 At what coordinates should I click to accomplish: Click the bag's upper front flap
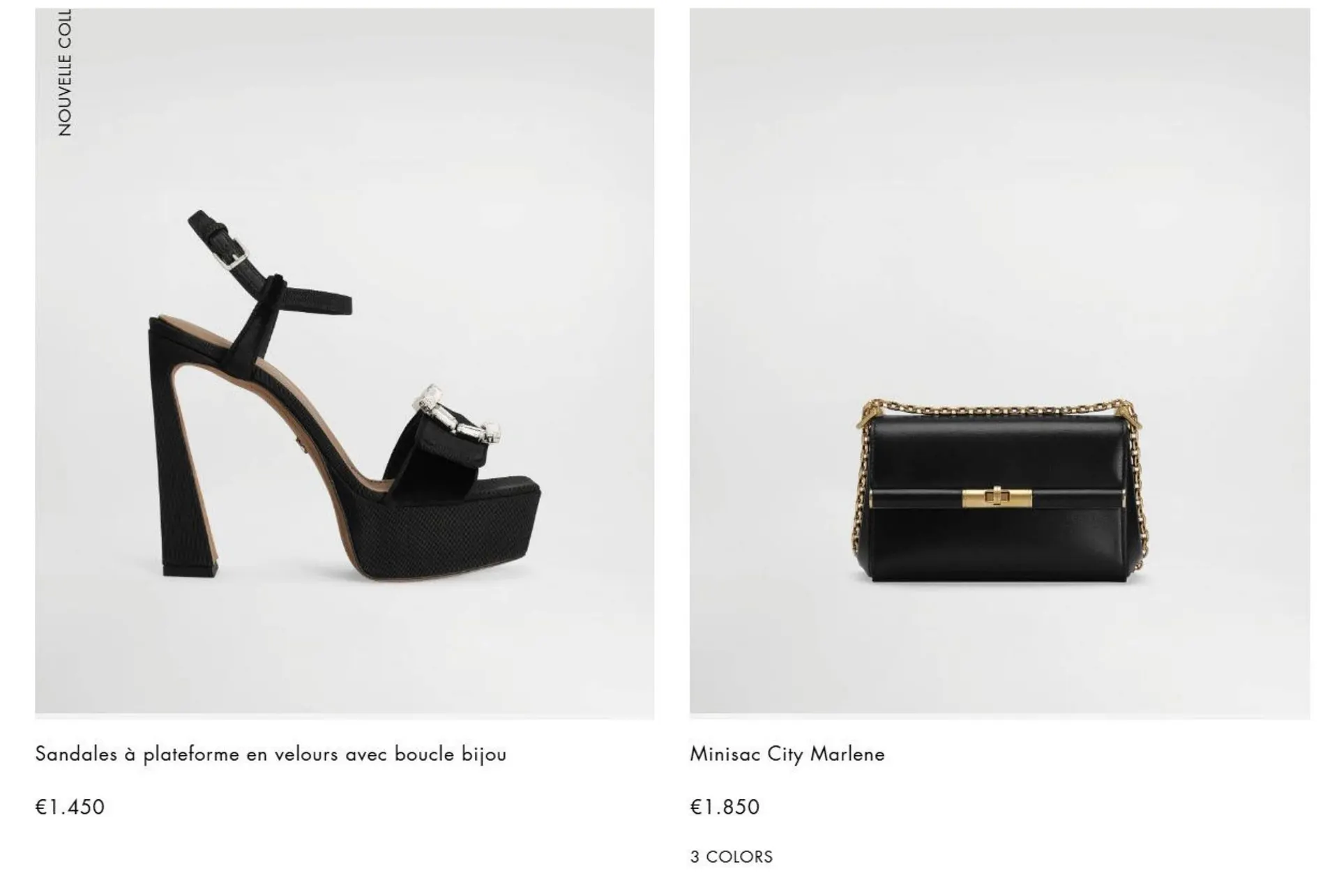(997, 452)
